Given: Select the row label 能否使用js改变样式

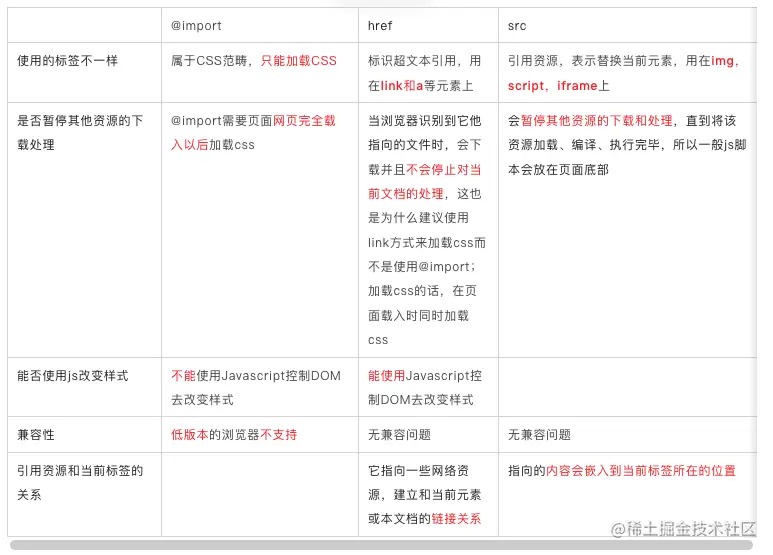Looking at the screenshot, I should tap(84, 387).
